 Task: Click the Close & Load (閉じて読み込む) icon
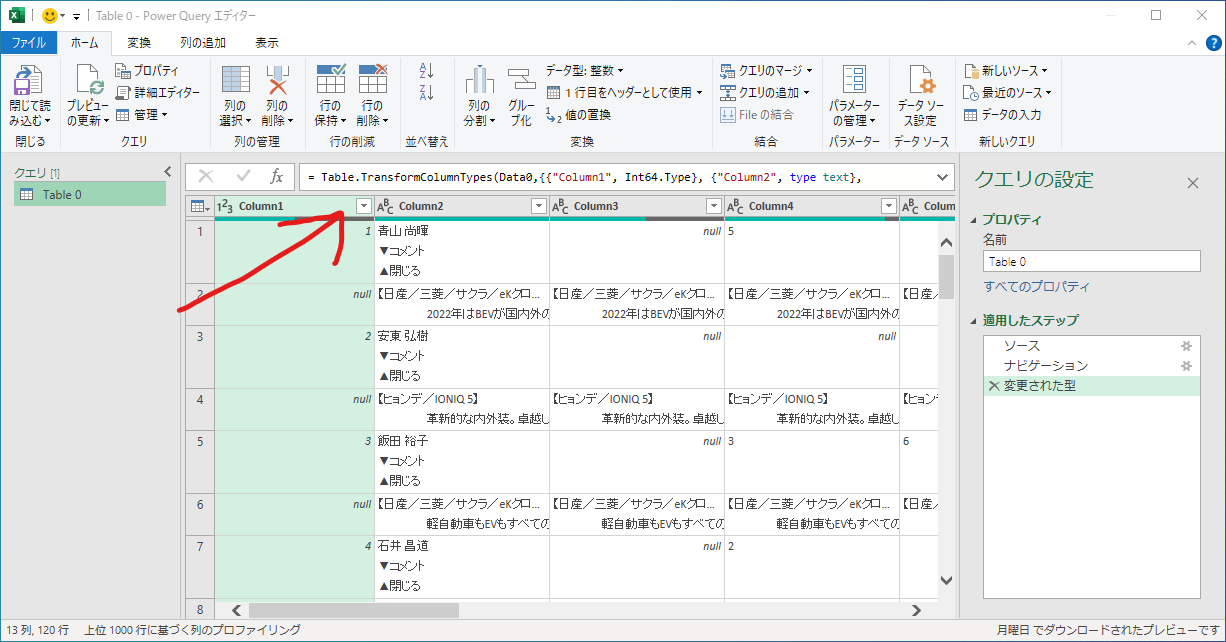(29, 82)
